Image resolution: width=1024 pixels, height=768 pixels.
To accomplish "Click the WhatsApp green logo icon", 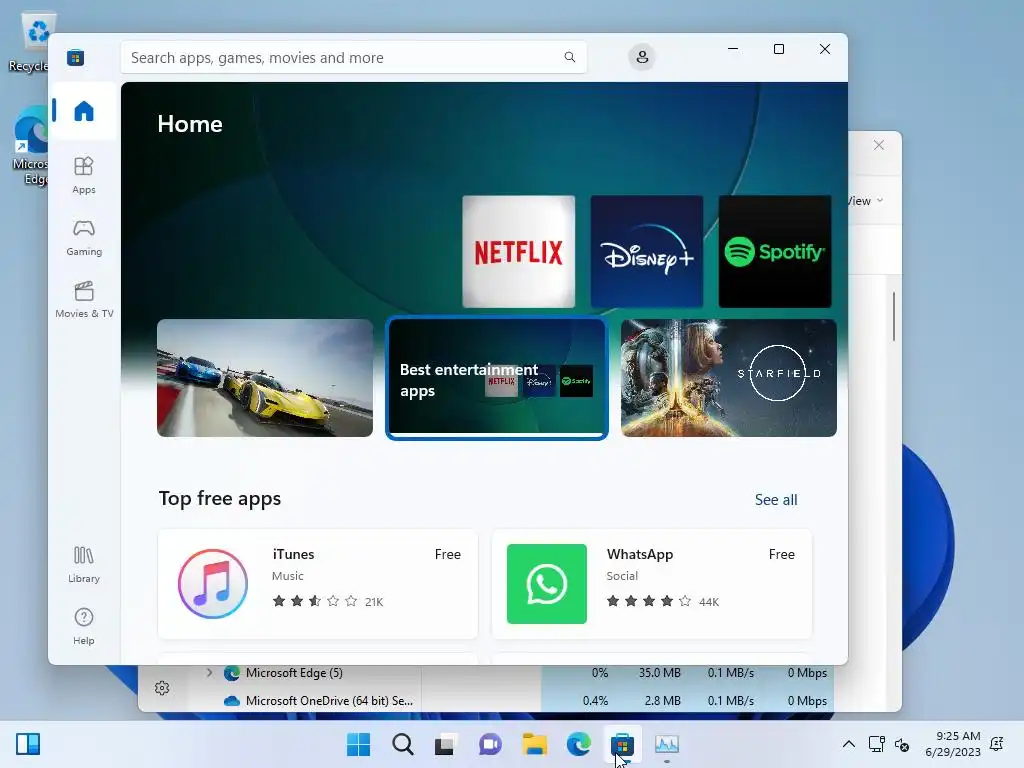I will coord(547,584).
